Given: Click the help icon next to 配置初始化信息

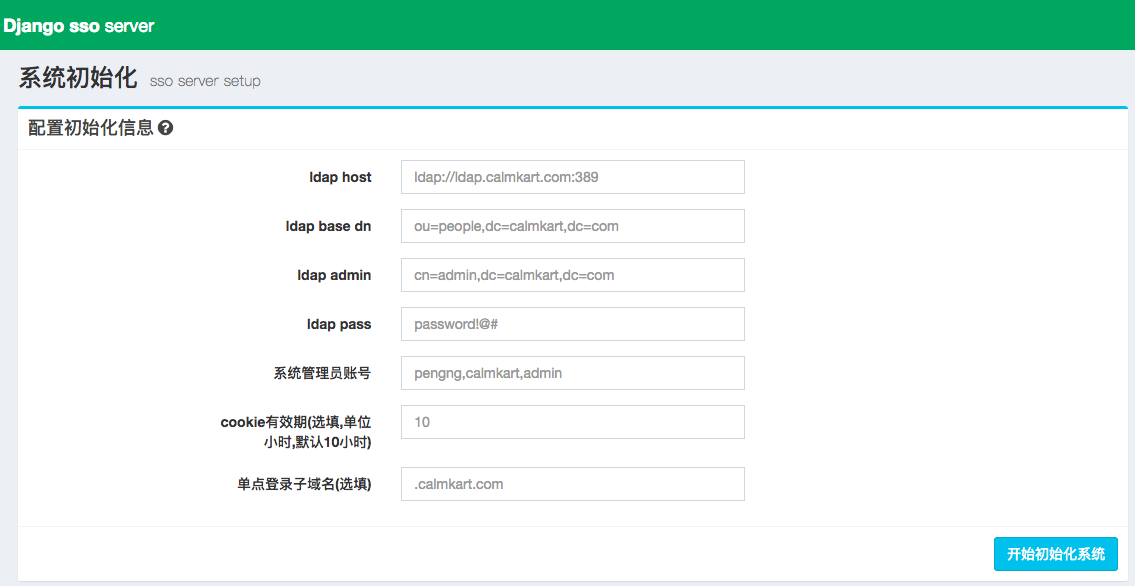Looking at the screenshot, I should click(x=166, y=127).
